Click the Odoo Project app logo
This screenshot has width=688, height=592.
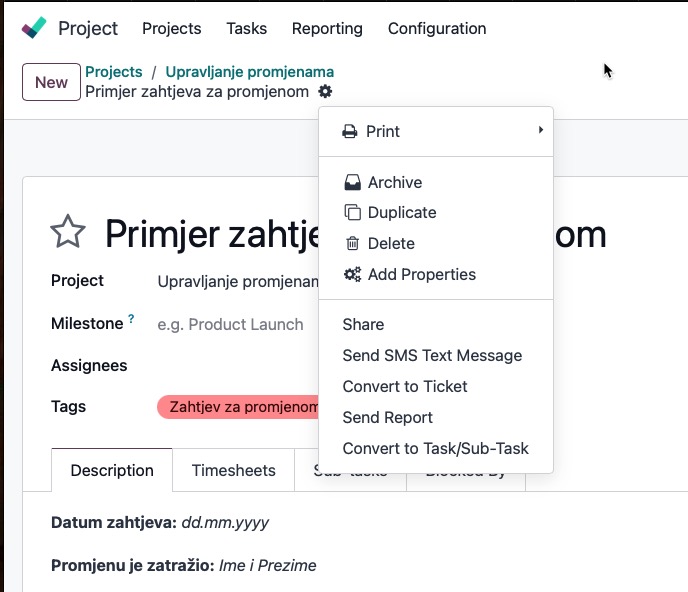(34, 28)
